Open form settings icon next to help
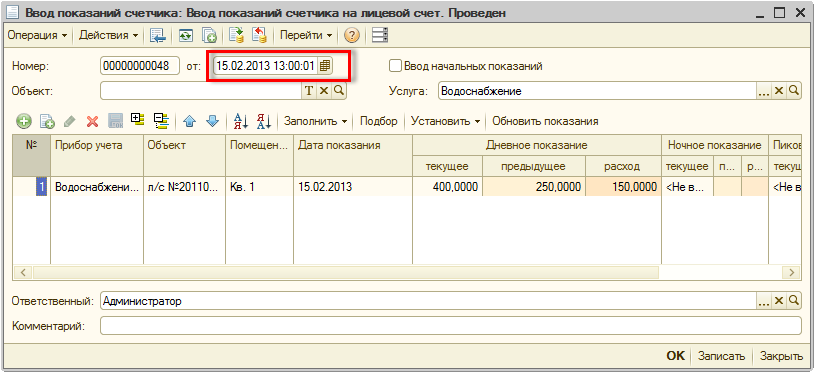 click(381, 35)
